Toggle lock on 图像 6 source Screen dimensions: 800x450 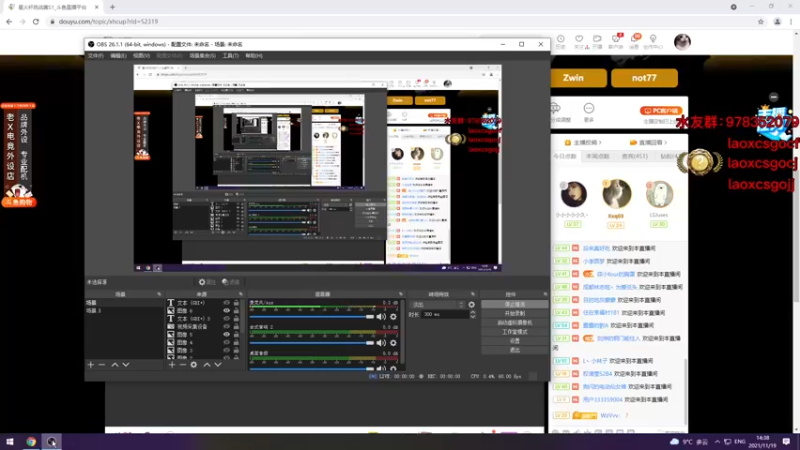(x=236, y=310)
